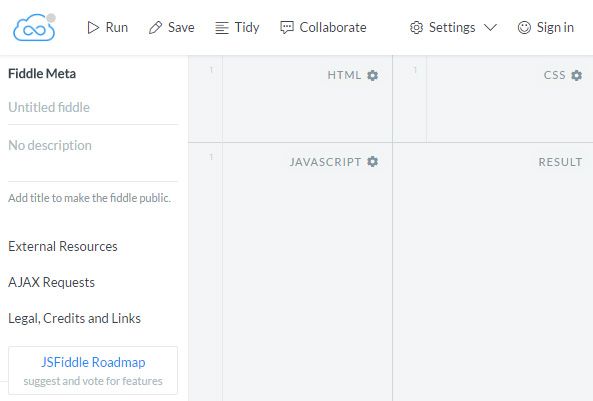Expand the AJAX Requests section
Screen dimensions: 593x401
51,282
